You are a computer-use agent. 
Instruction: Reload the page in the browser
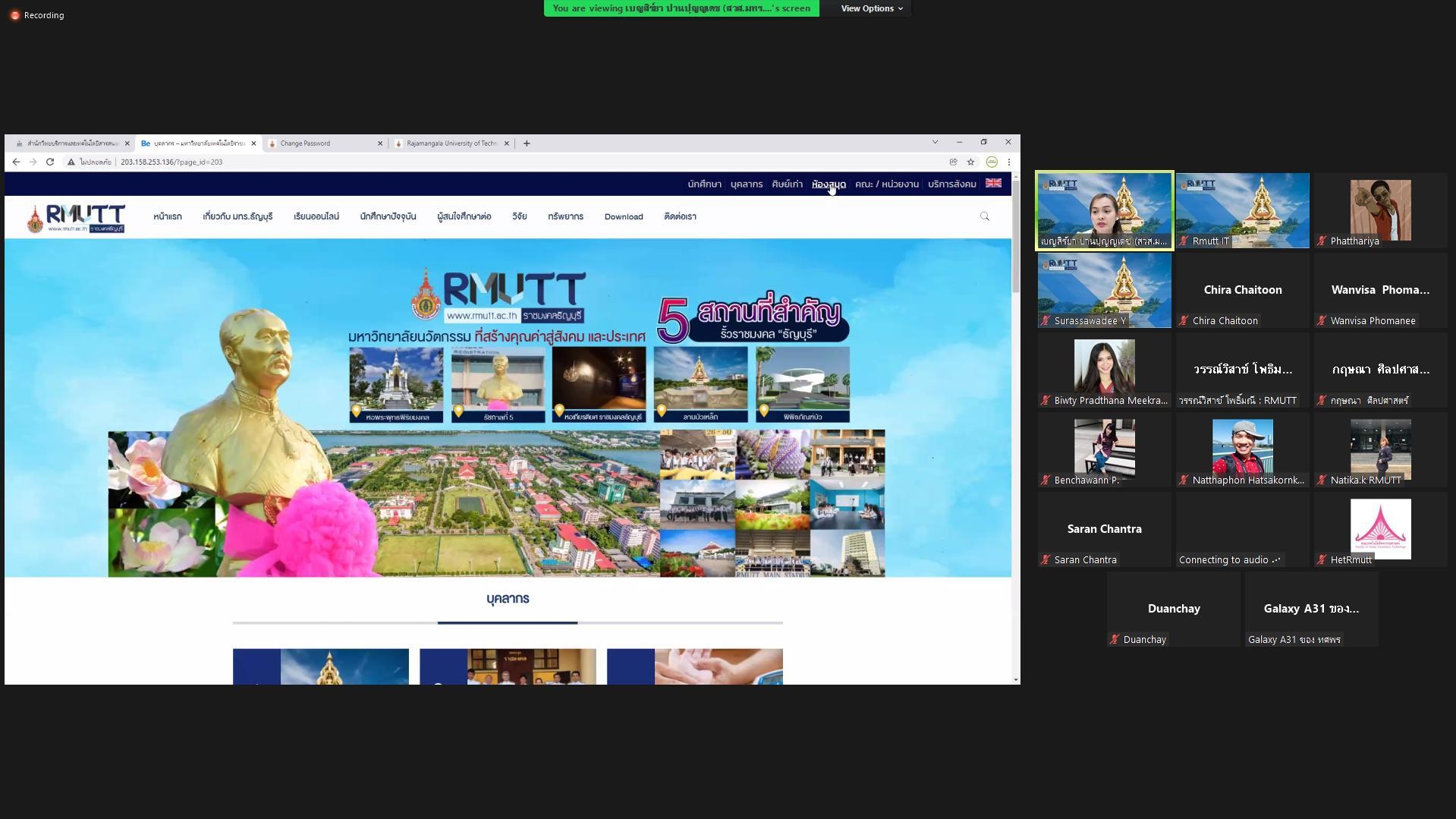coord(50,162)
